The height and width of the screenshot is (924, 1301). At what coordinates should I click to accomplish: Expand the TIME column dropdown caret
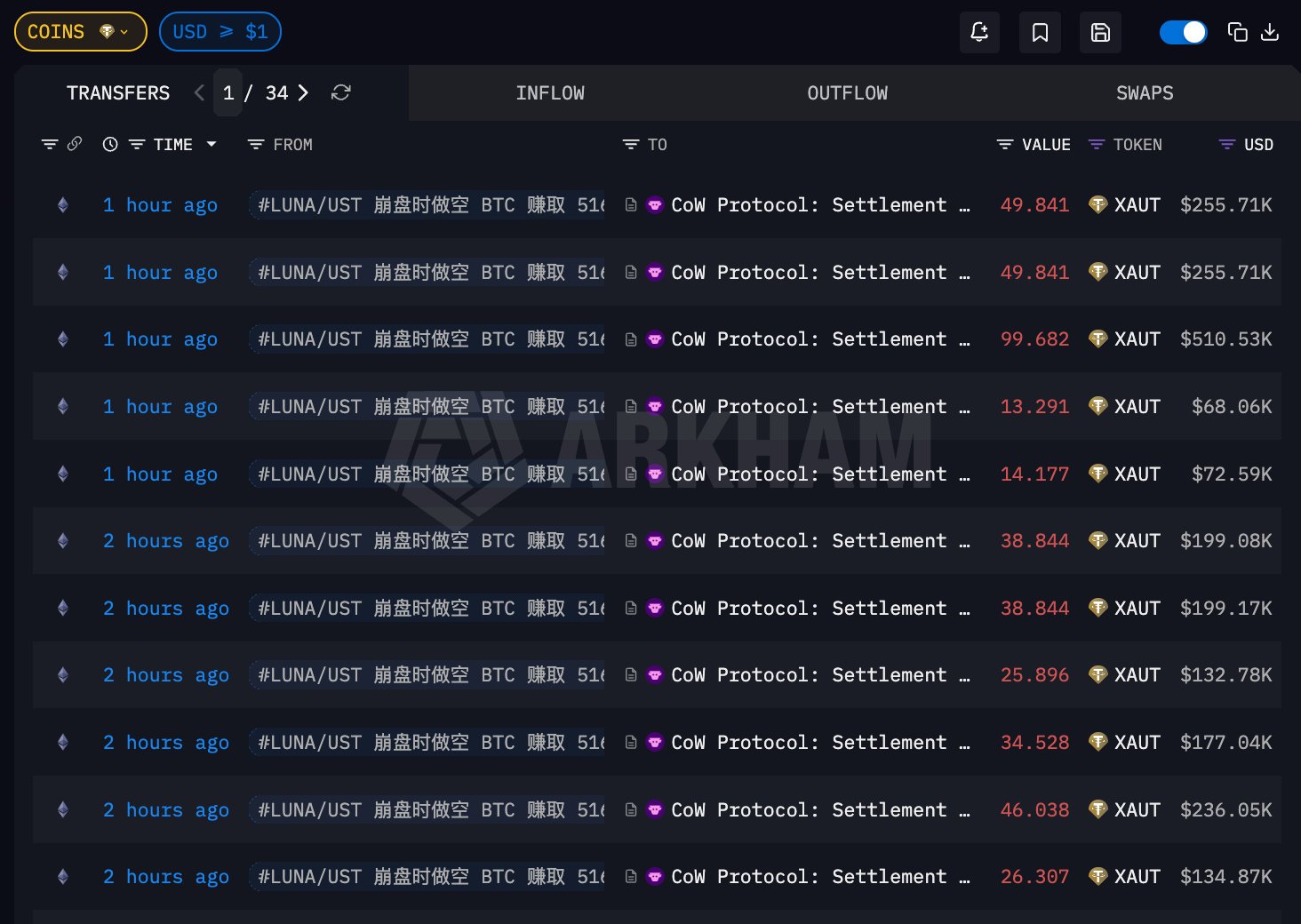tap(212, 144)
